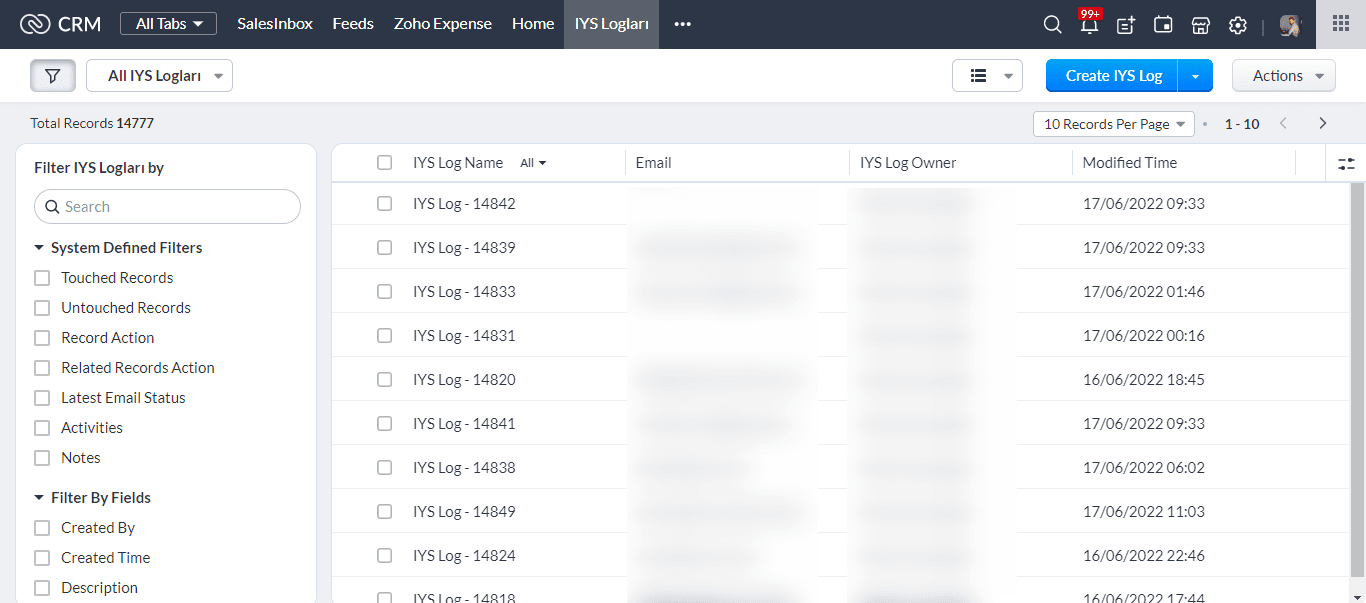Sort by Modified Time column header
This screenshot has height=603, width=1366.
(1130, 163)
